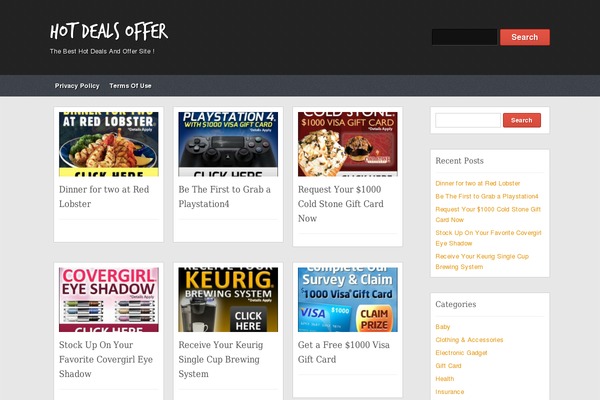The width and height of the screenshot is (600, 400).
Task: Select the Clothing & Accessories category
Action: click(469, 340)
